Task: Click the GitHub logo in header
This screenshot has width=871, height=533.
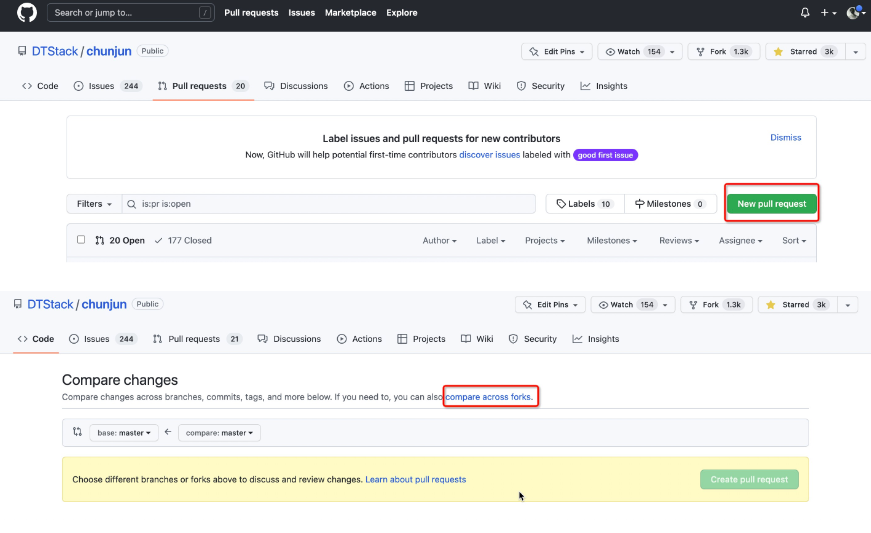Action: pyautogui.click(x=27, y=13)
